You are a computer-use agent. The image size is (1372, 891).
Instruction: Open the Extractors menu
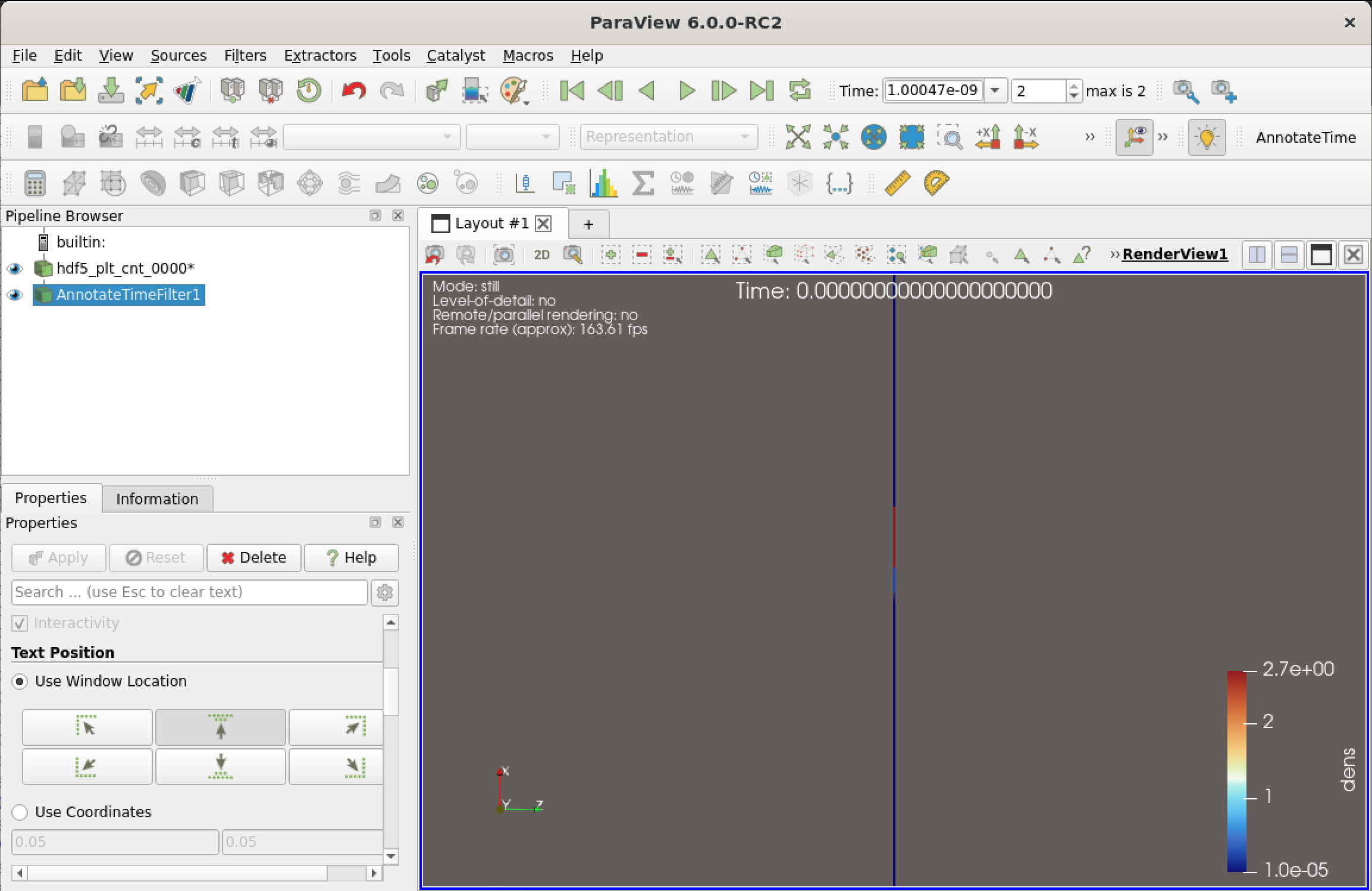click(319, 55)
